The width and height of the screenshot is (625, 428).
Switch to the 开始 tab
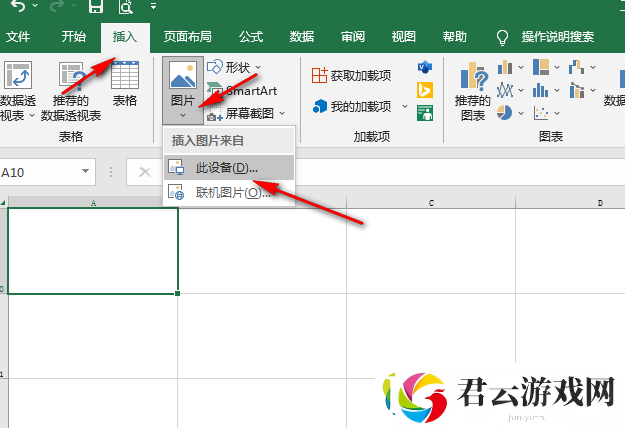(74, 37)
